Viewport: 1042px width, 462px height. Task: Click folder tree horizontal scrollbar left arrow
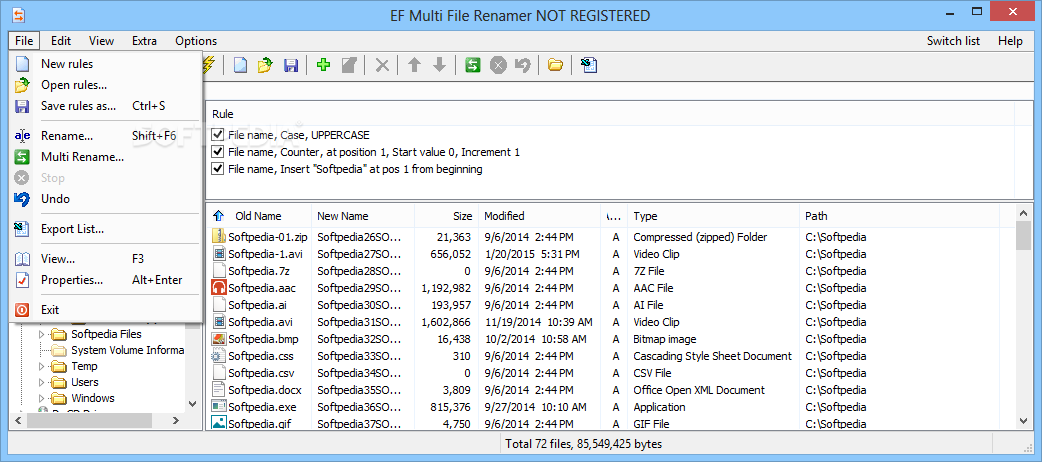18,420
